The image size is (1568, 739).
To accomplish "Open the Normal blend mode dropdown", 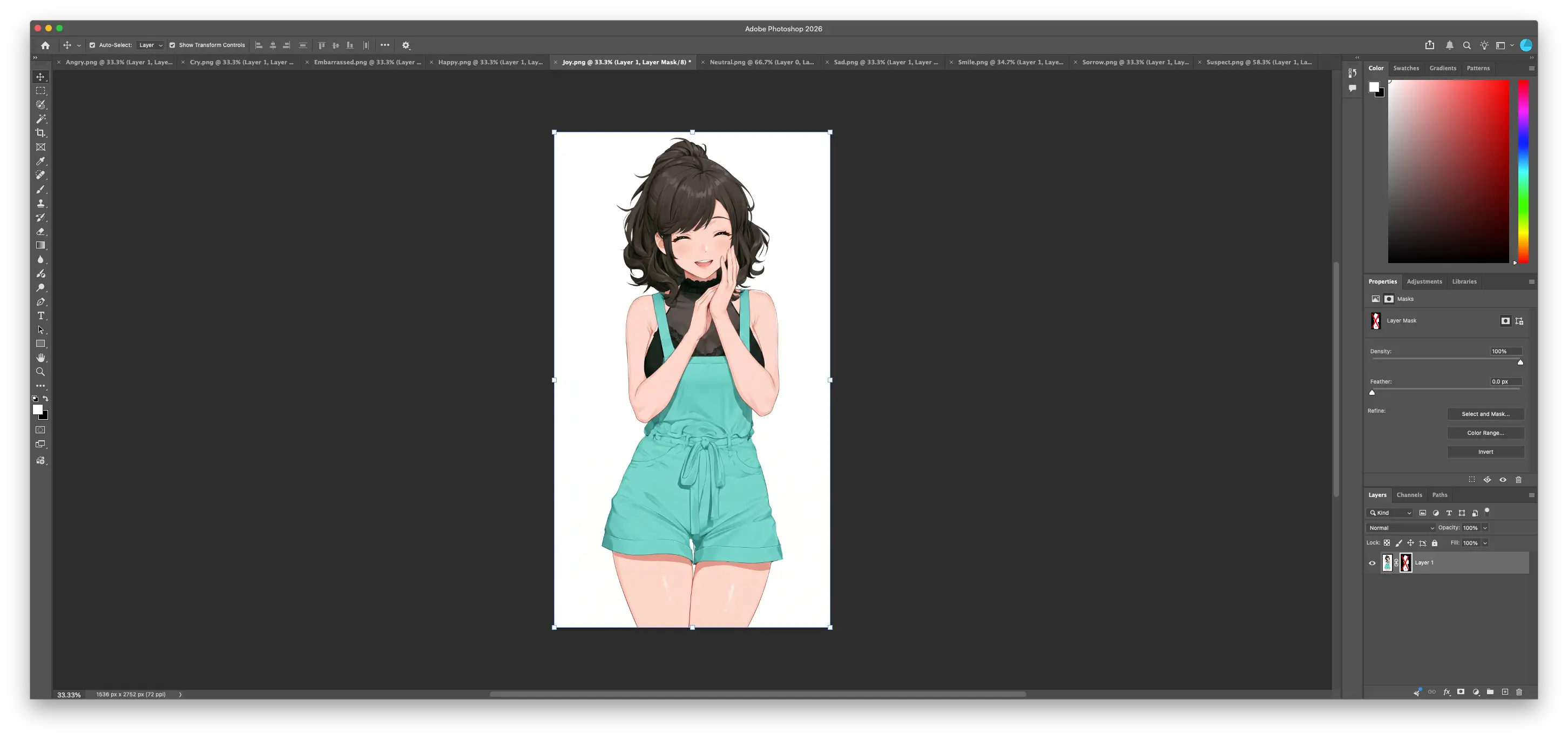I will click(1401, 528).
